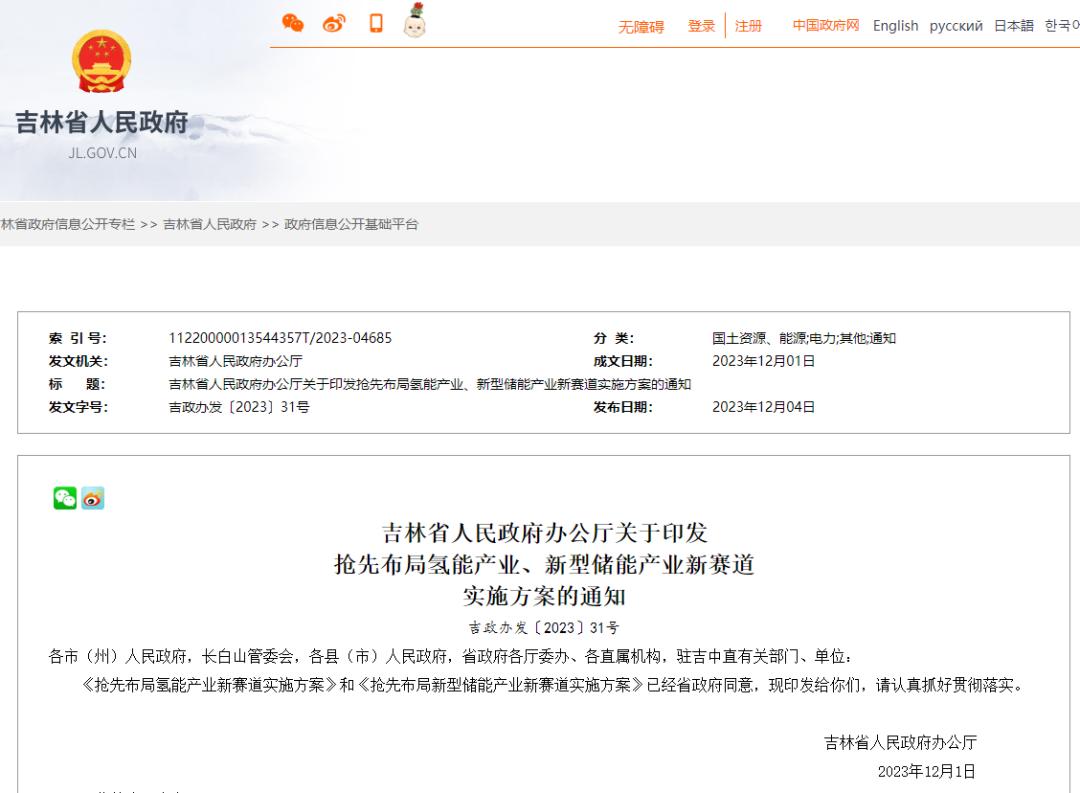Click the document index number 11220000013544357T/2023-04685
The height and width of the screenshot is (793, 1080).
pos(280,338)
